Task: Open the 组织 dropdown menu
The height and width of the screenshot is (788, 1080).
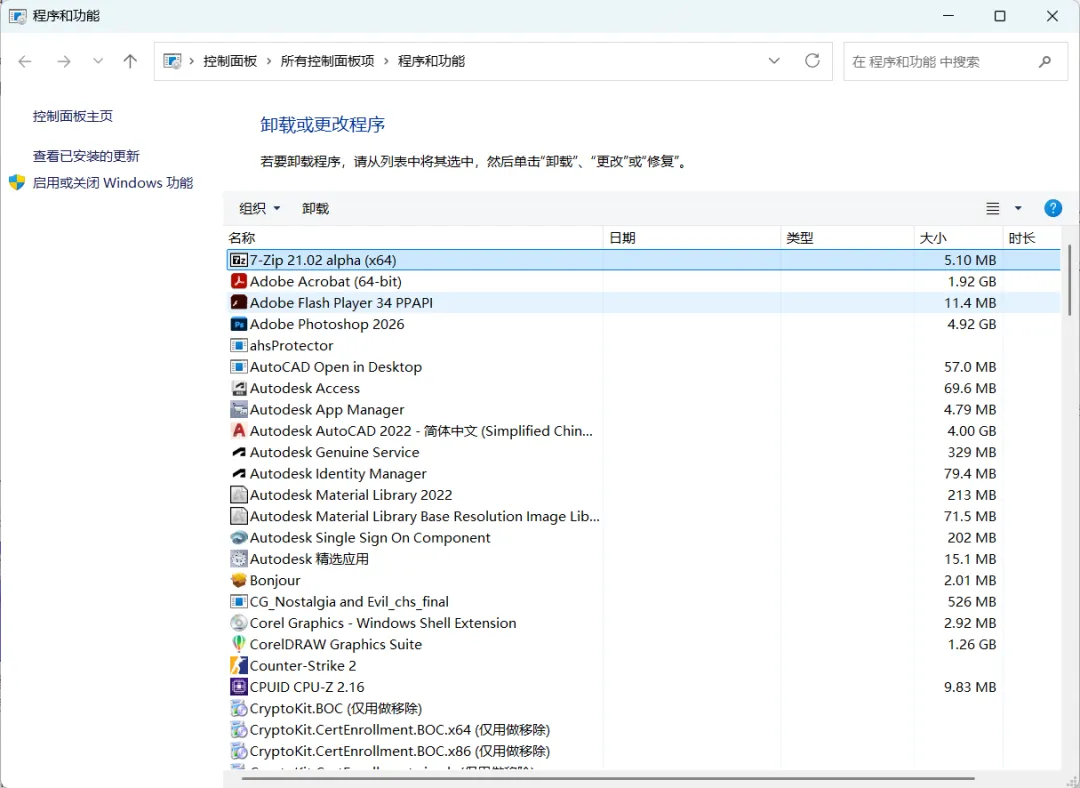Action: coord(260,209)
